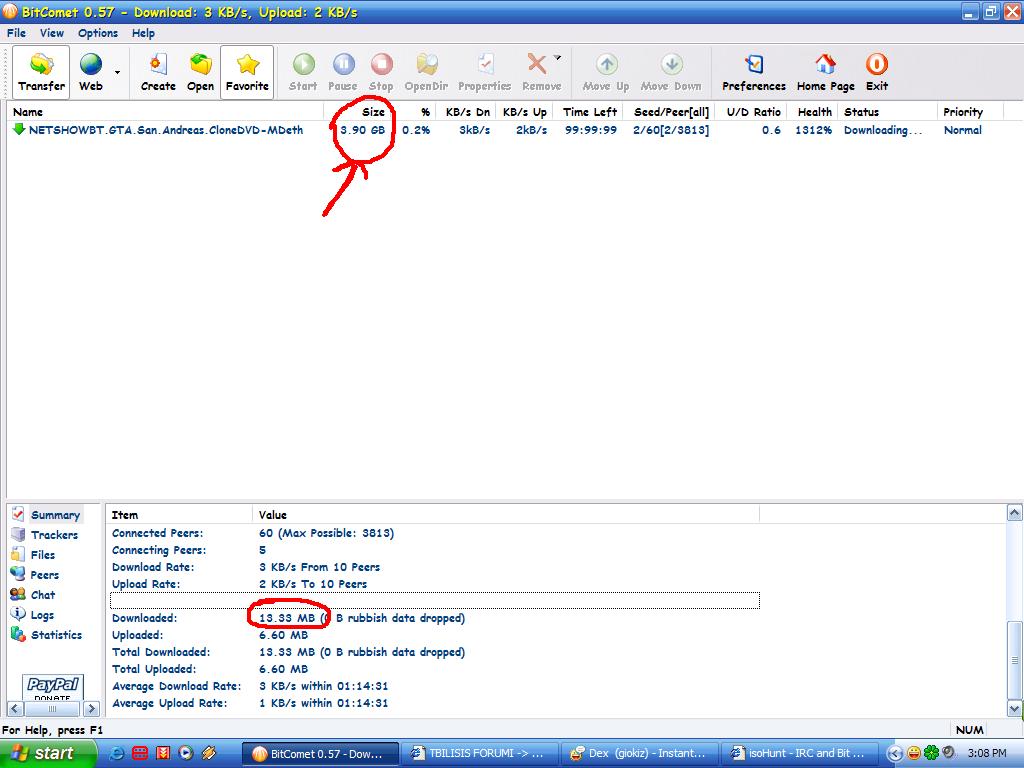Open the Help menu

coord(143,33)
